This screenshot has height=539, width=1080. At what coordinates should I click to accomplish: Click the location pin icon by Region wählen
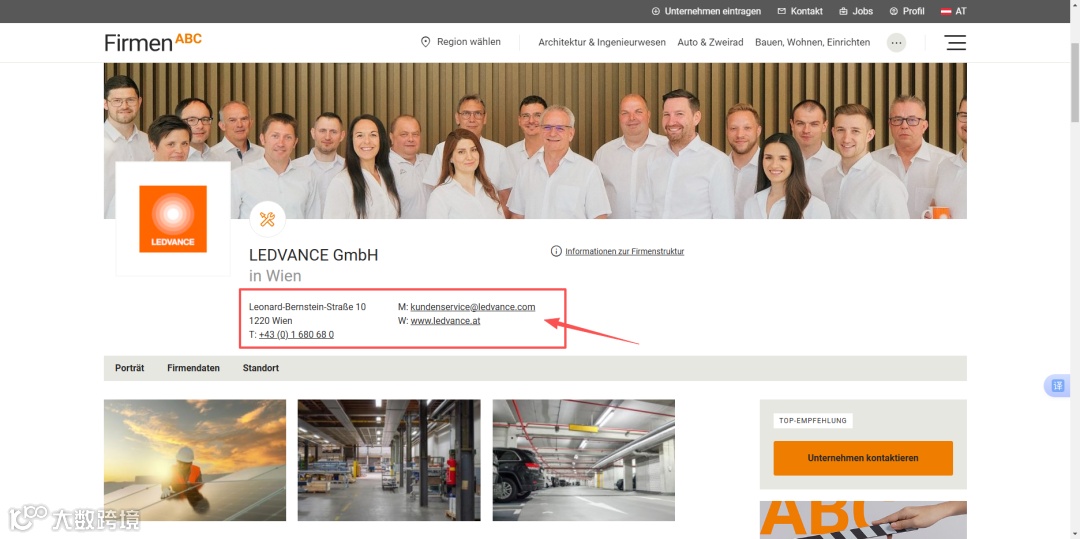pyautogui.click(x=426, y=42)
